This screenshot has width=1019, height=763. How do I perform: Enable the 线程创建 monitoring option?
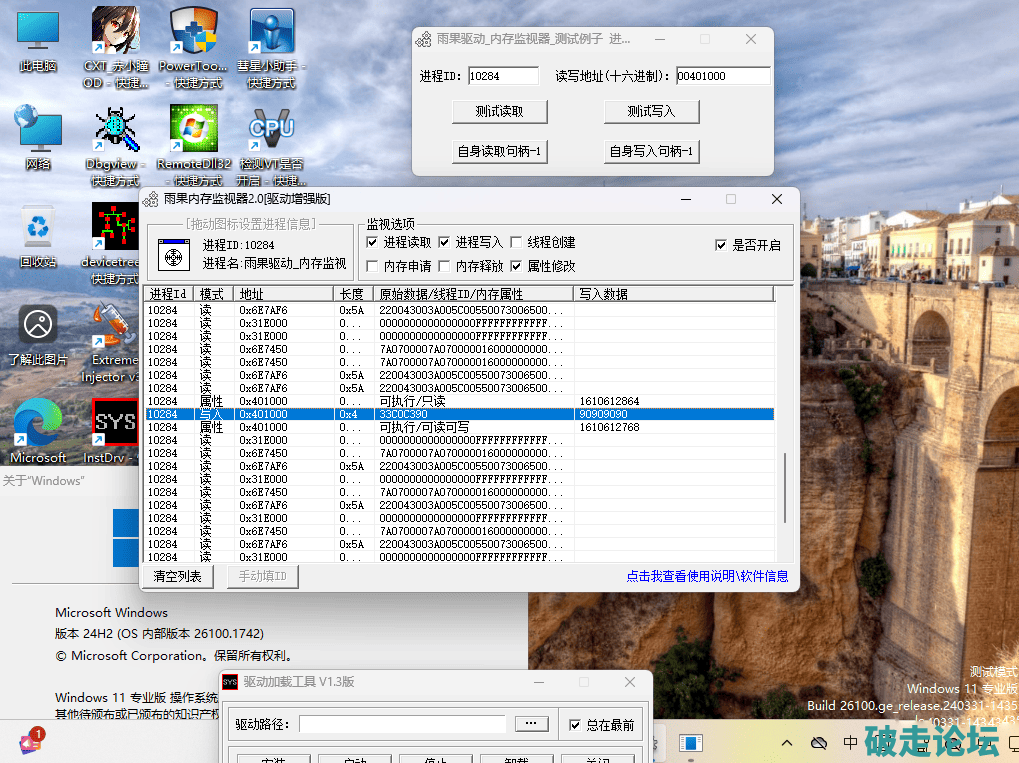point(516,242)
